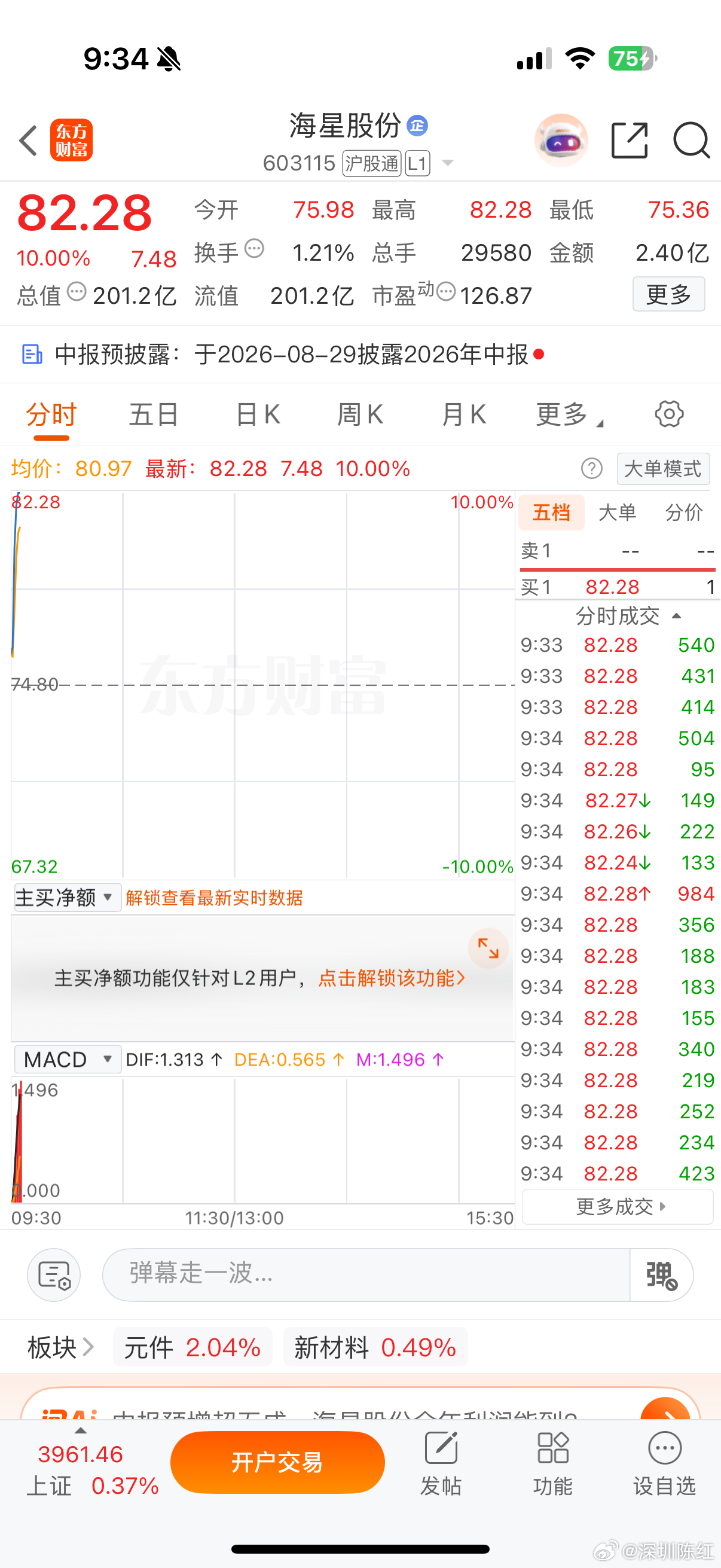
Task: Tap the L1 level tag
Action: pos(417,163)
